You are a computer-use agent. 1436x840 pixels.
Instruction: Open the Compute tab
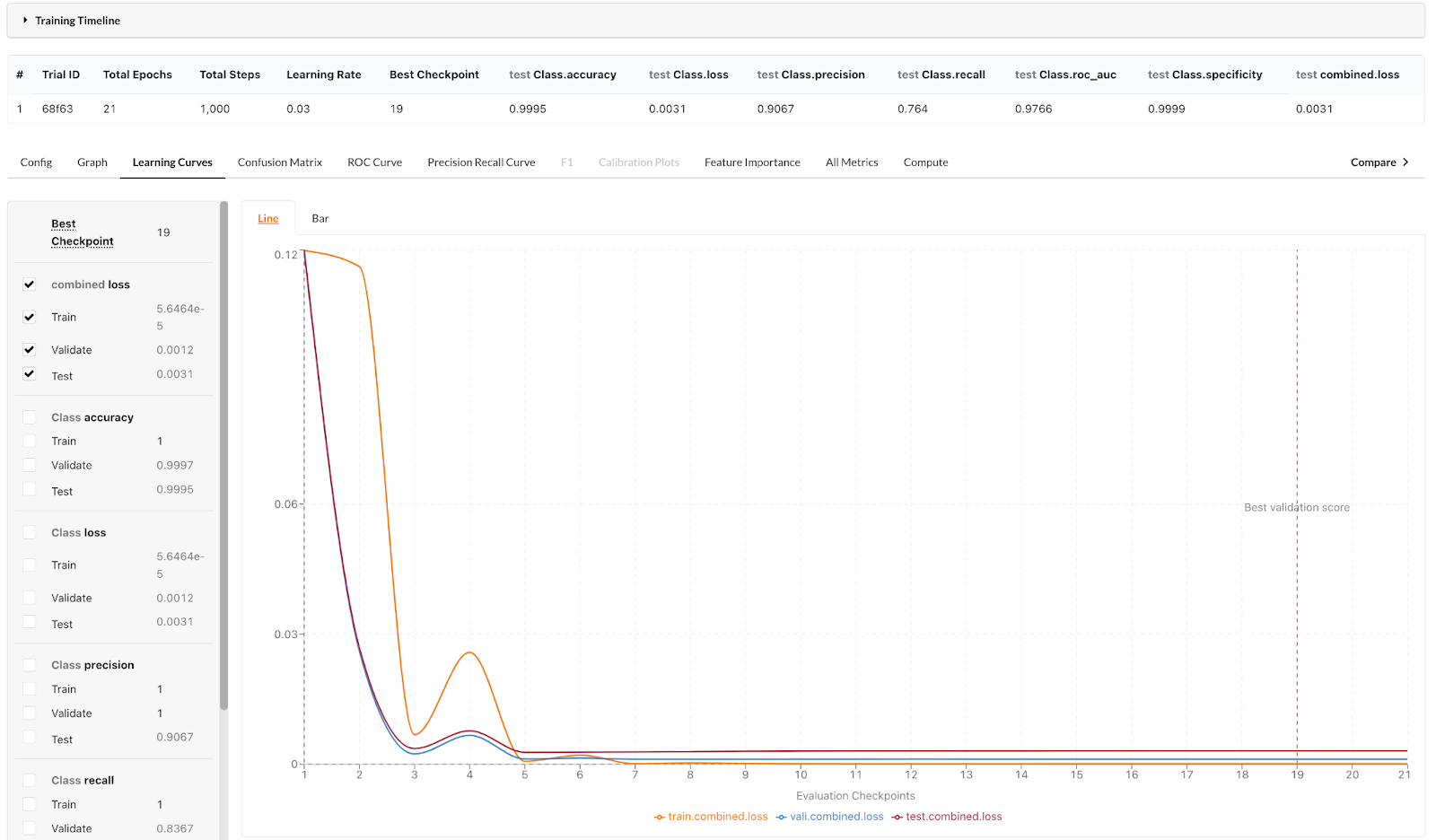[926, 162]
